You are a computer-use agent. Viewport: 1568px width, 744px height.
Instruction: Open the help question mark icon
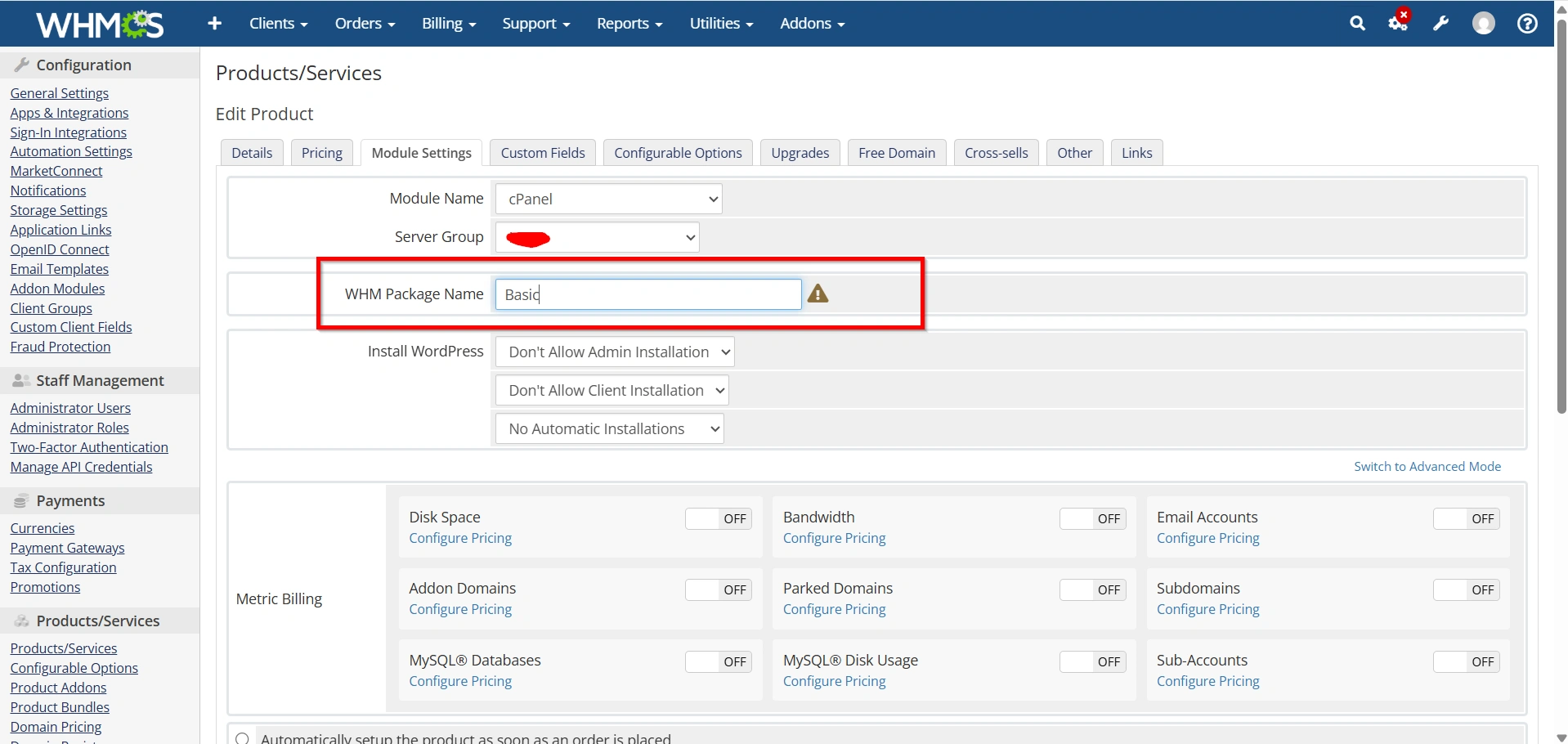click(1527, 24)
